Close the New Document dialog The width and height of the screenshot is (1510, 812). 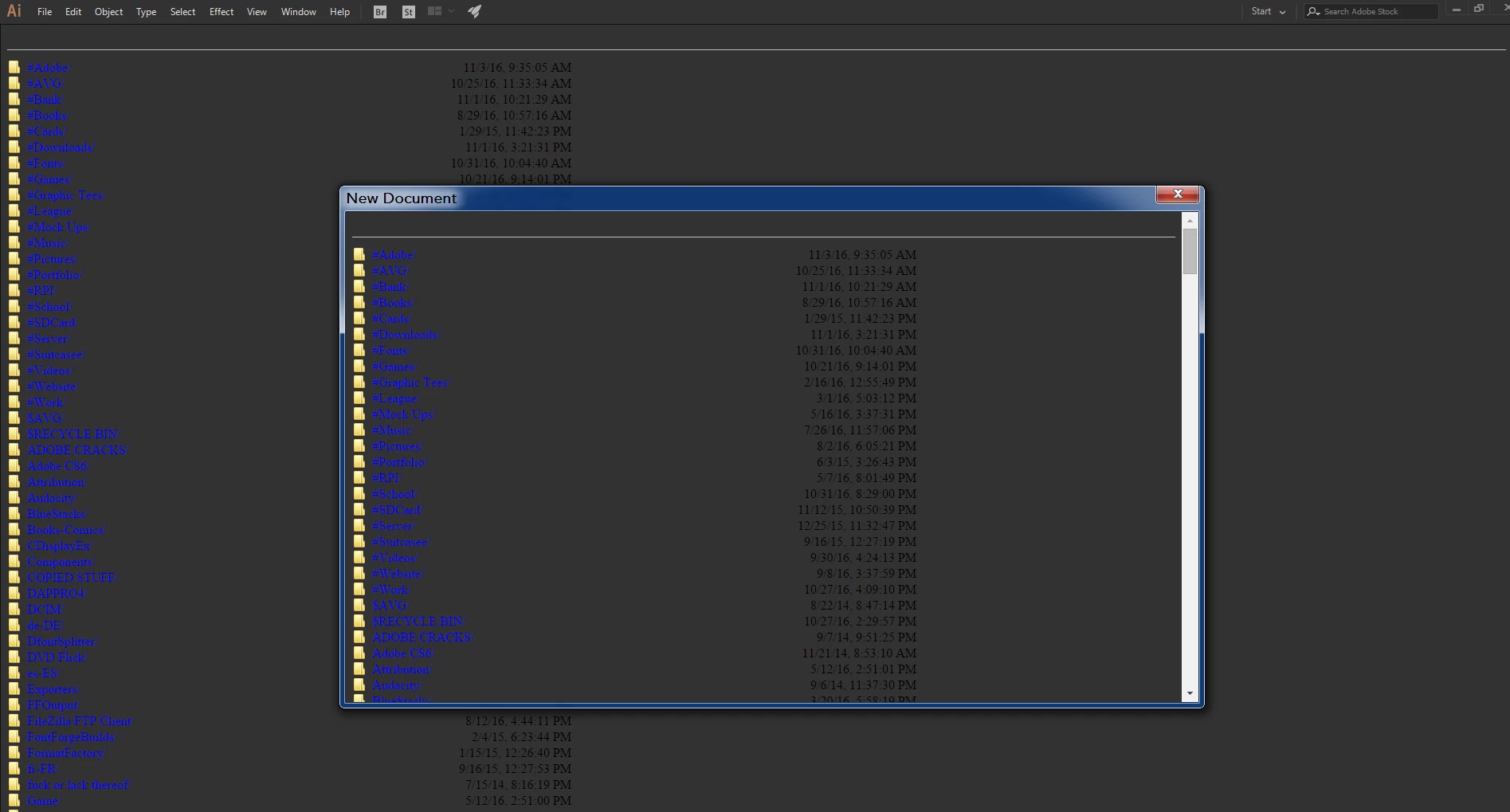click(x=1178, y=194)
